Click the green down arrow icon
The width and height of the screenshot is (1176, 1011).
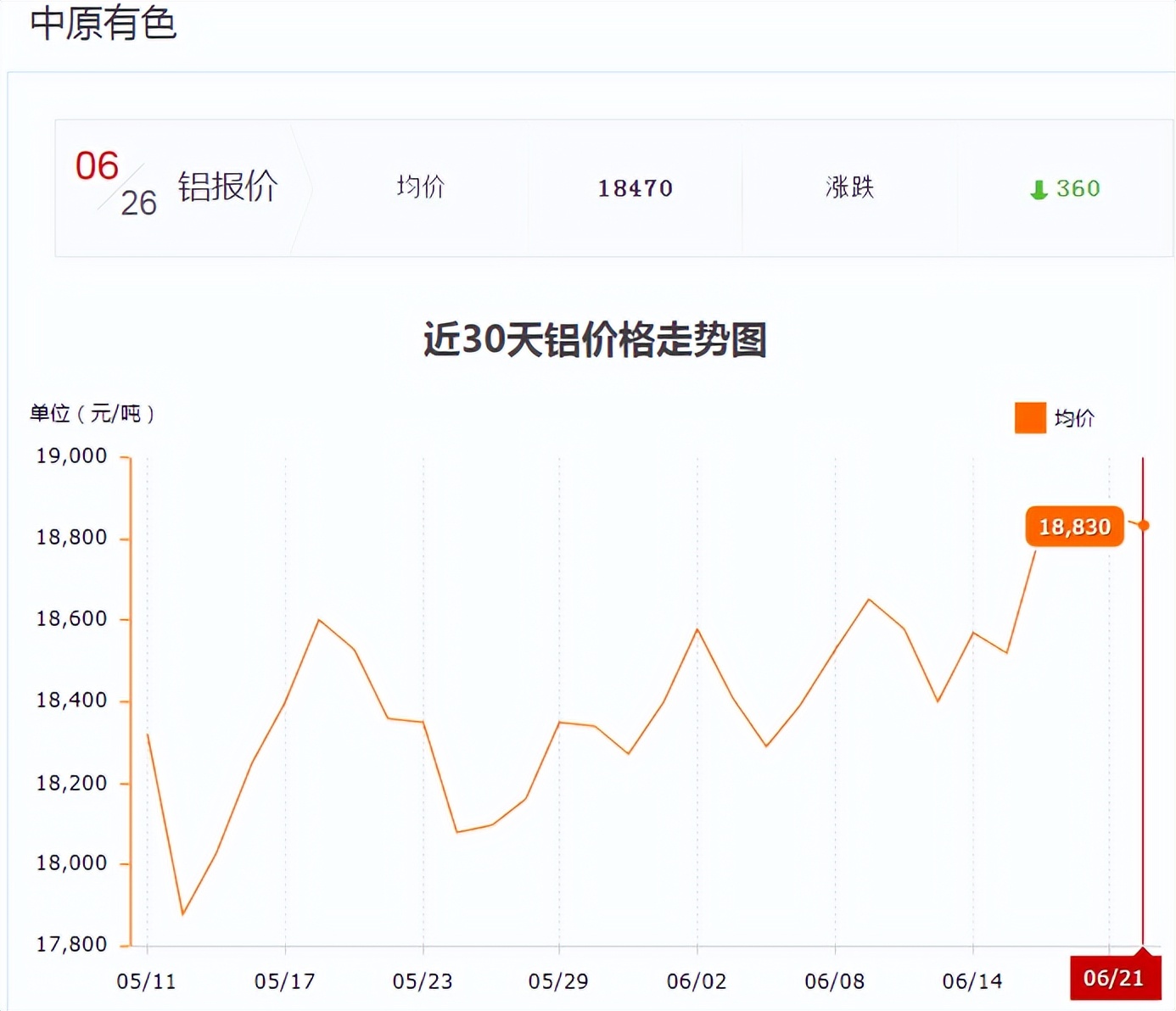1039,190
